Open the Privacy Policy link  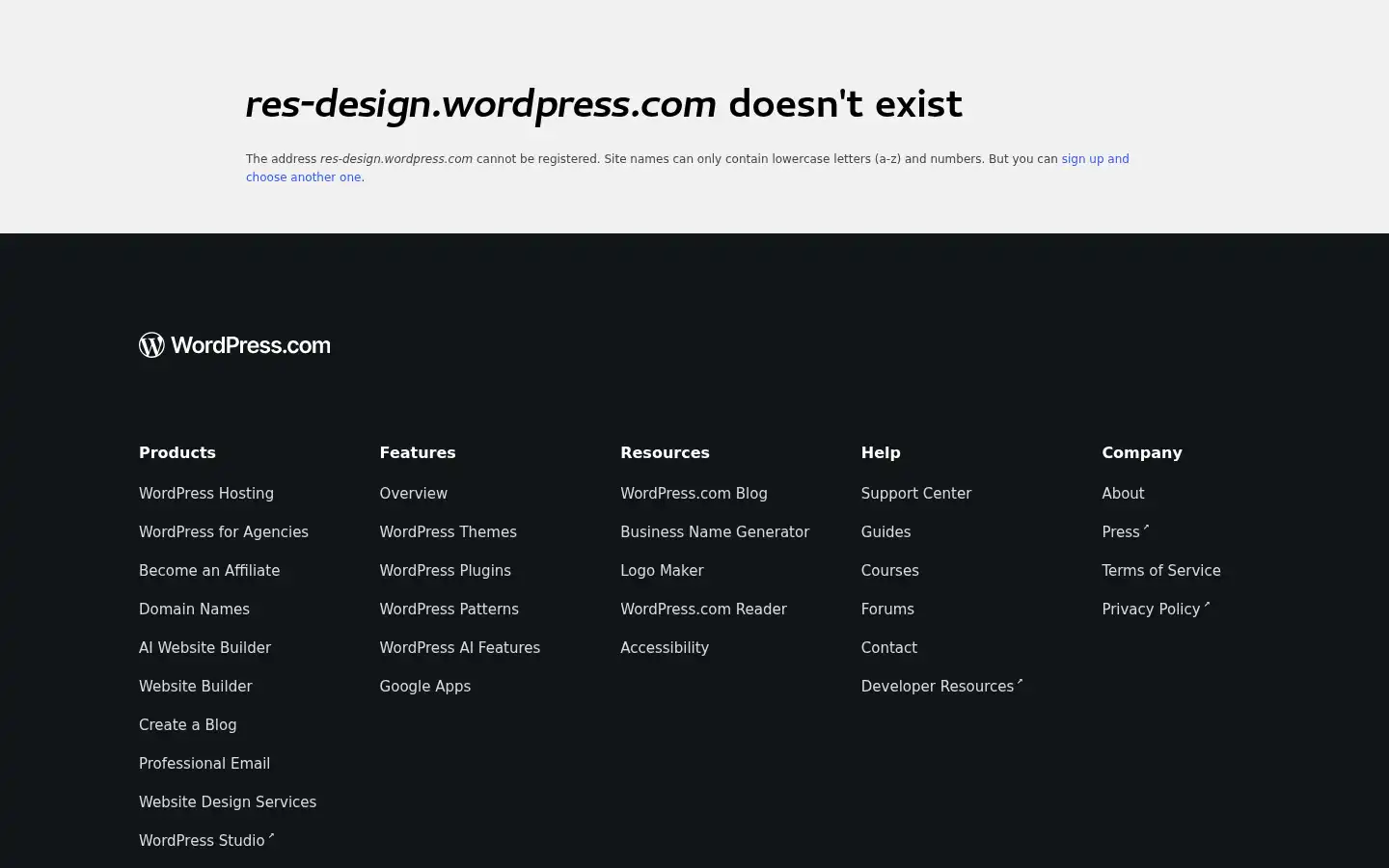tap(1156, 609)
